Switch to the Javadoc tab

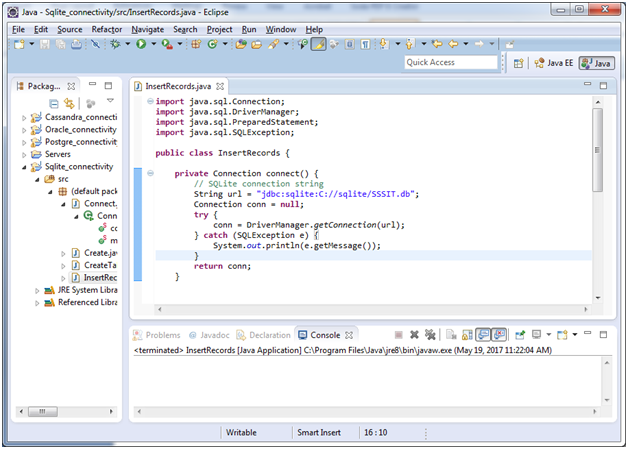tap(209, 335)
